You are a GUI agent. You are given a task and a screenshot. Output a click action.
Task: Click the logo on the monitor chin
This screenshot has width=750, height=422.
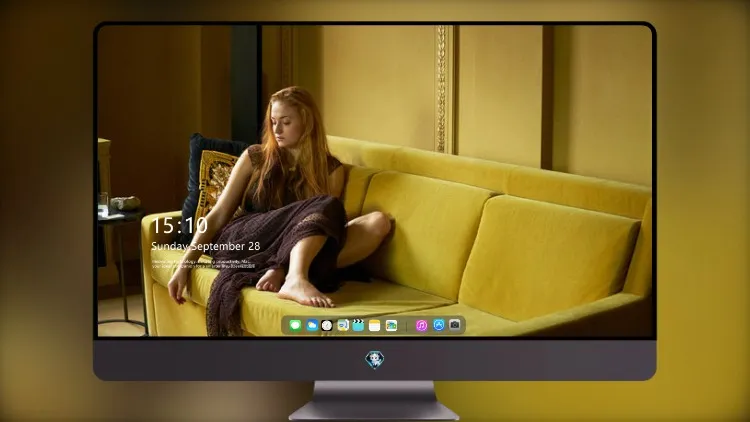[375, 360]
